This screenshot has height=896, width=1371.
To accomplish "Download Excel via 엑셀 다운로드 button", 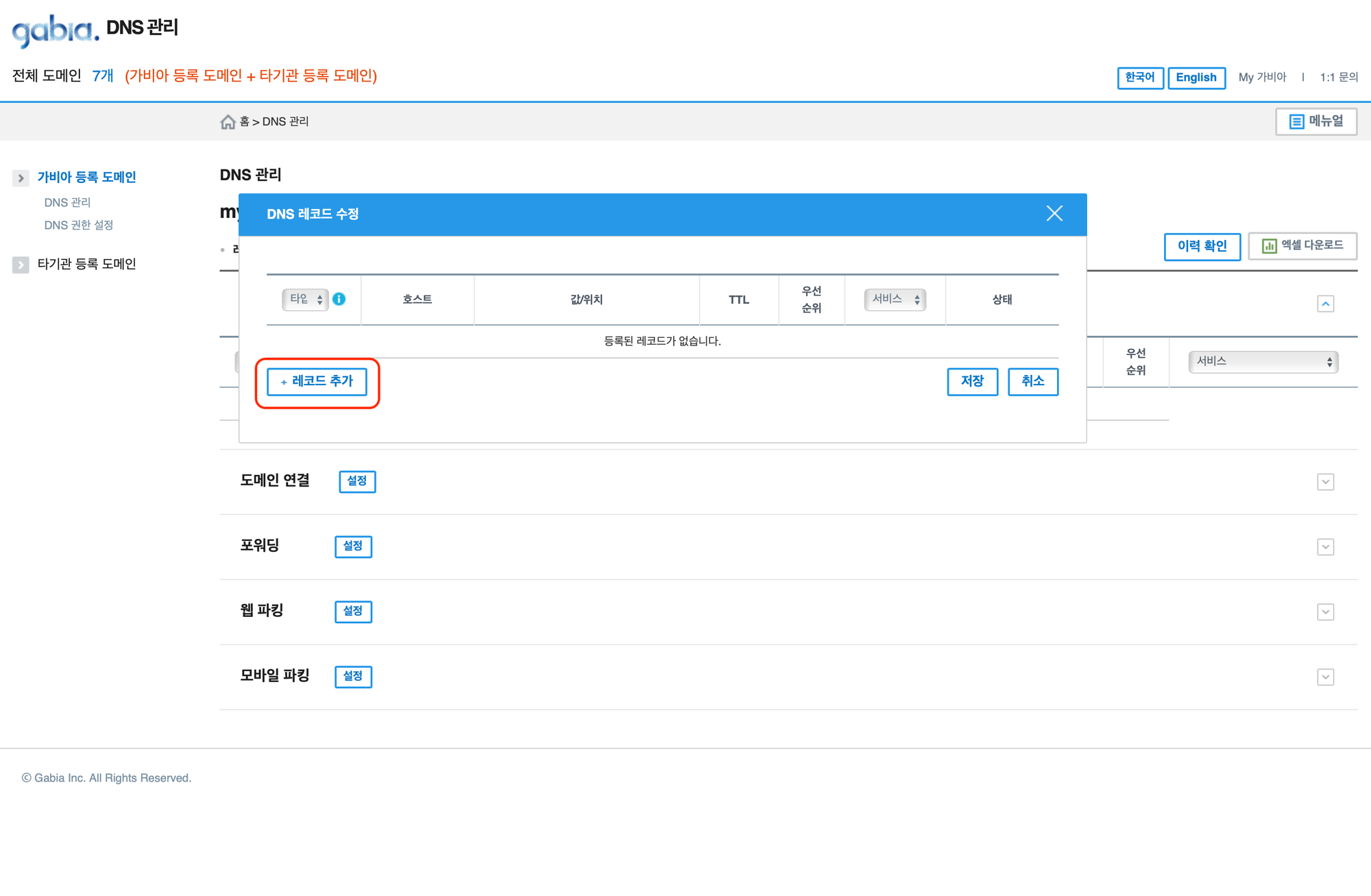I will click(1302, 245).
